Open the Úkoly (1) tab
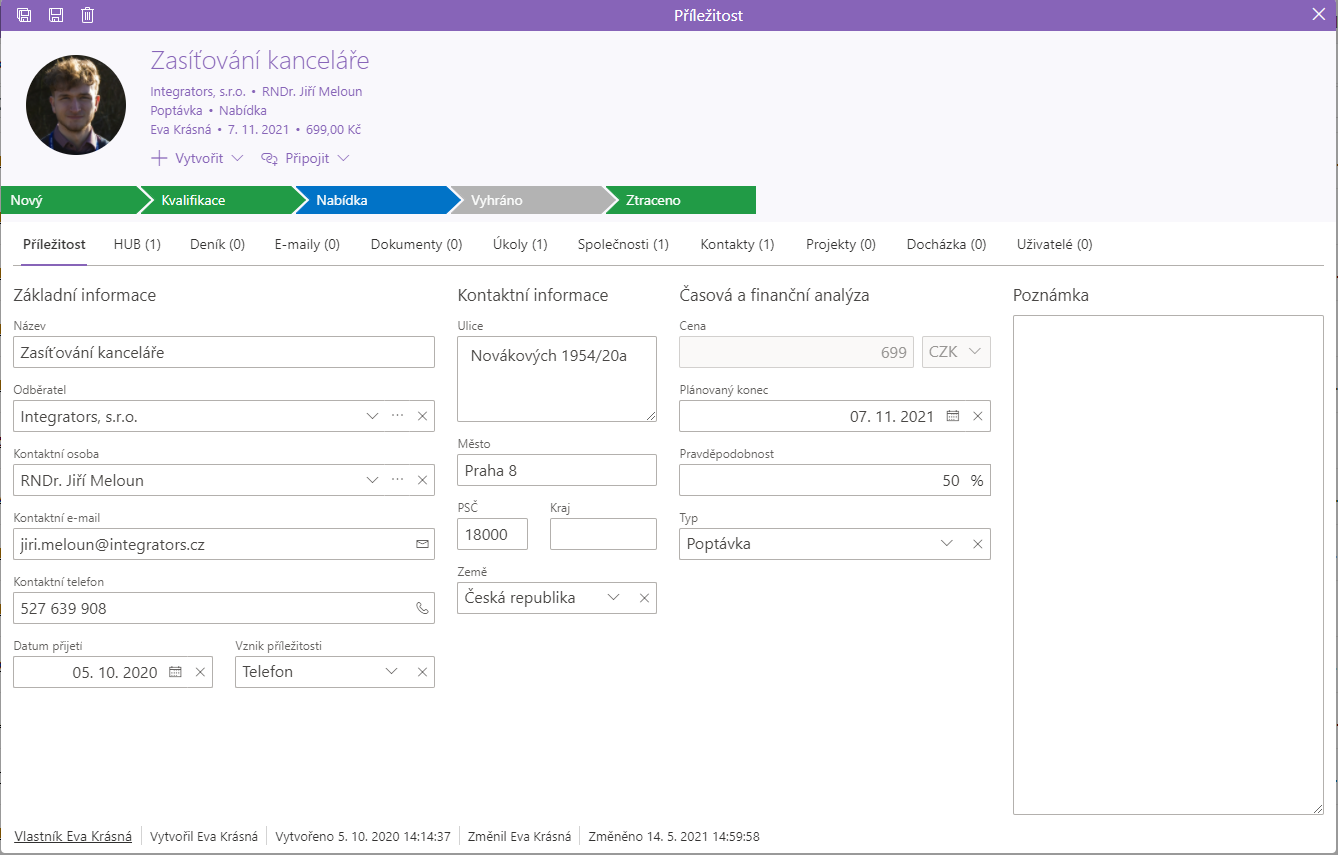1338x855 pixels. (520, 244)
